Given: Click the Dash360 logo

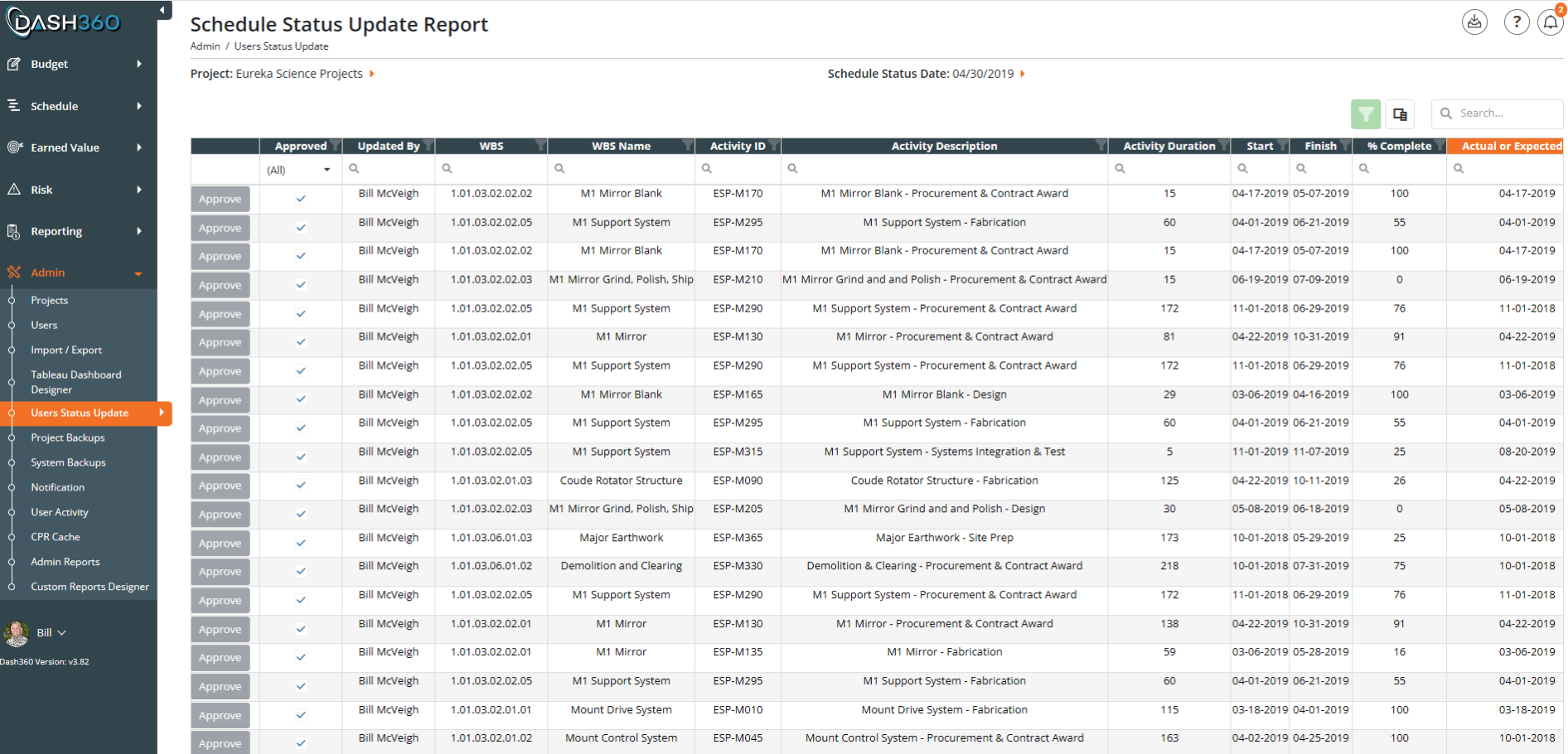Looking at the screenshot, I should 65,22.
